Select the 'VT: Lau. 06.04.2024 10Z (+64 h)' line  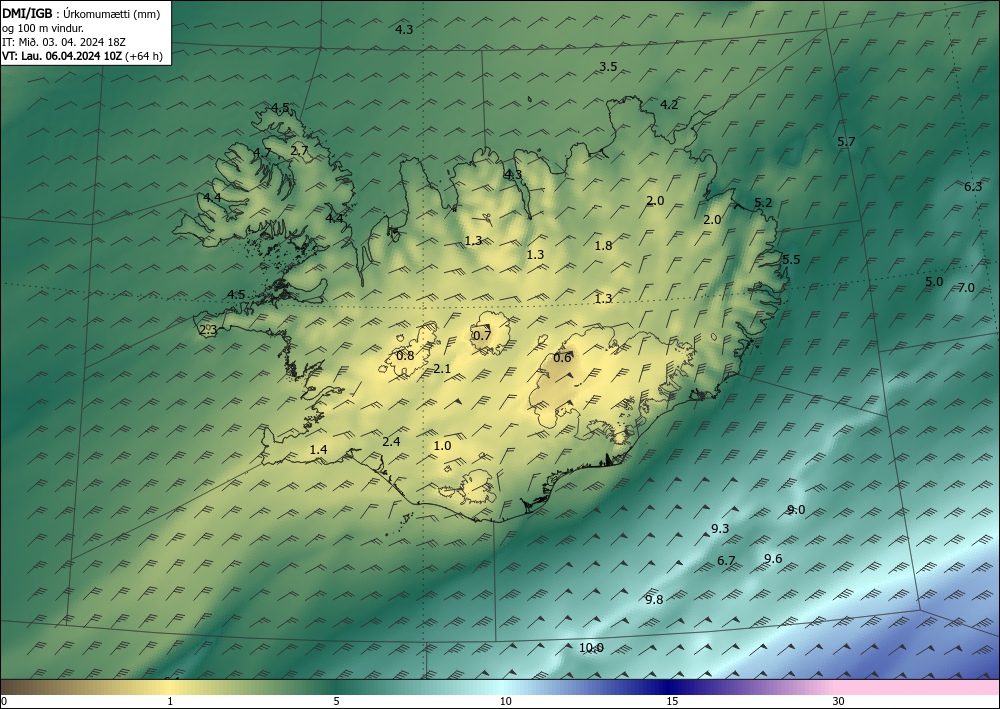tap(82, 56)
